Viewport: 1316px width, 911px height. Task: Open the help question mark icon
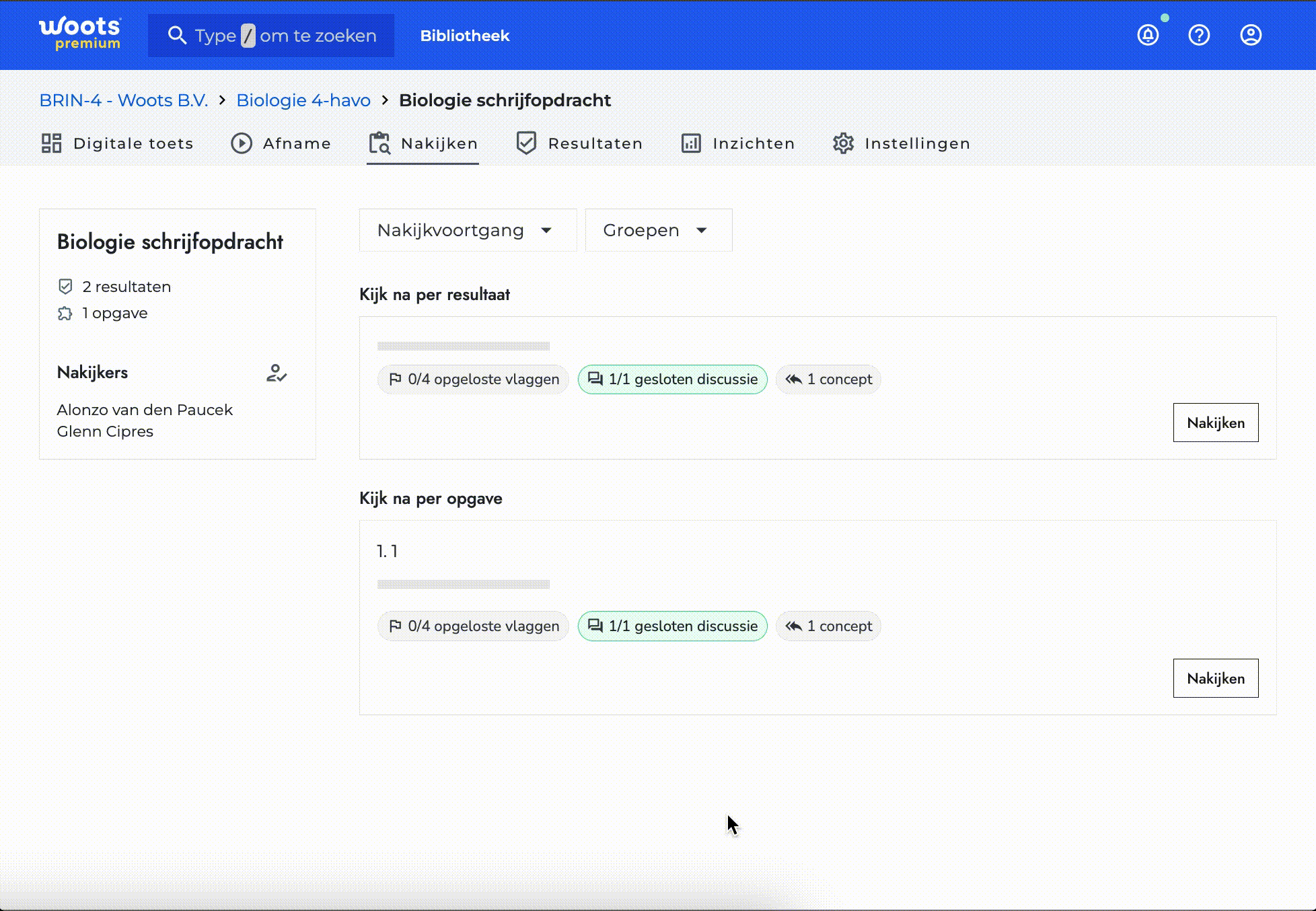[1199, 35]
